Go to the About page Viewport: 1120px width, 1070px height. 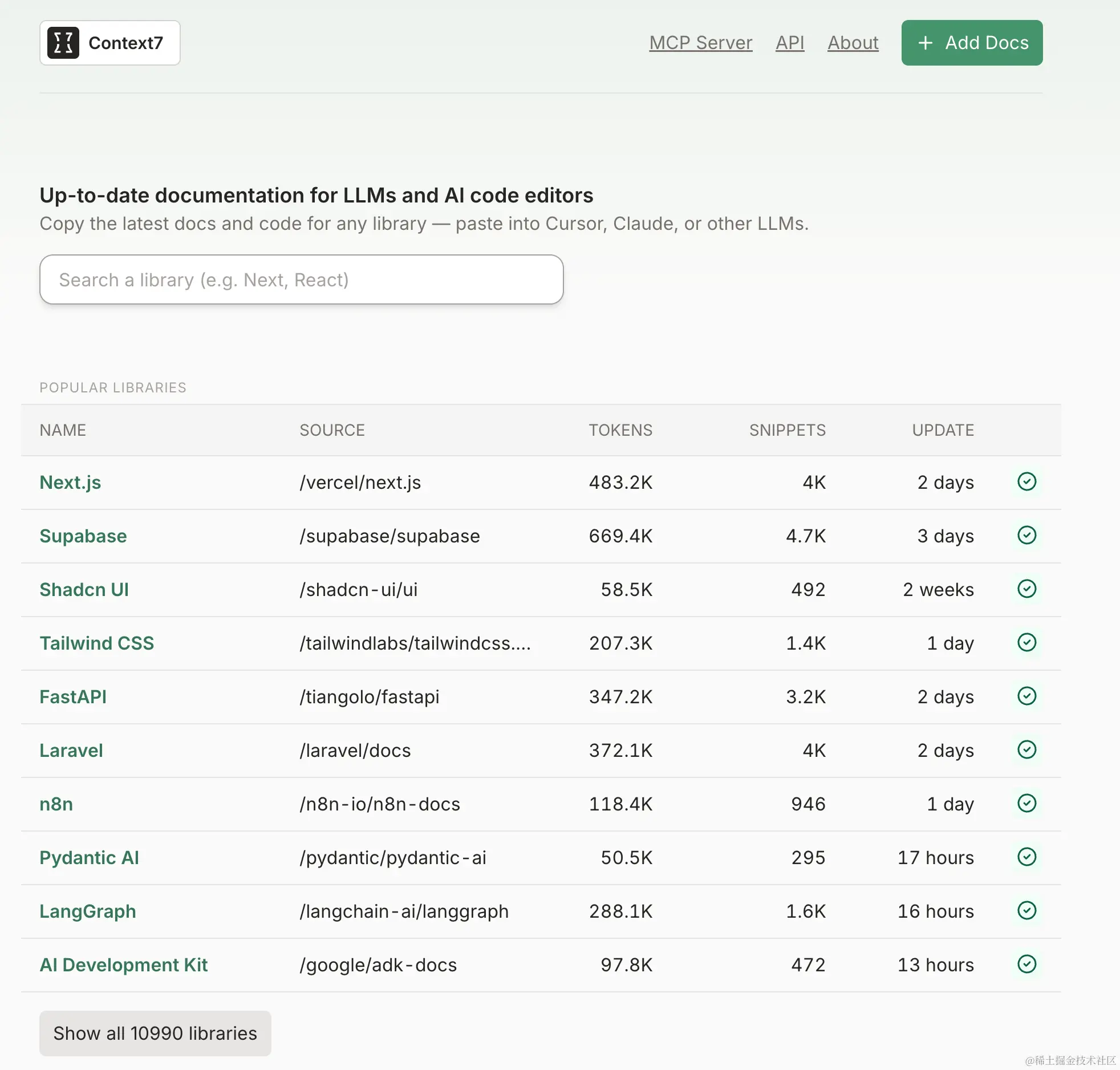pyautogui.click(x=853, y=43)
